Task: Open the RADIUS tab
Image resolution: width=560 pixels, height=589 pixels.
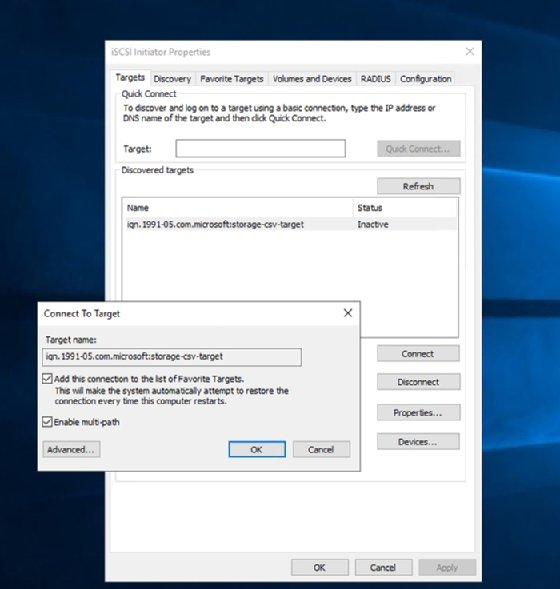Action: tap(376, 79)
